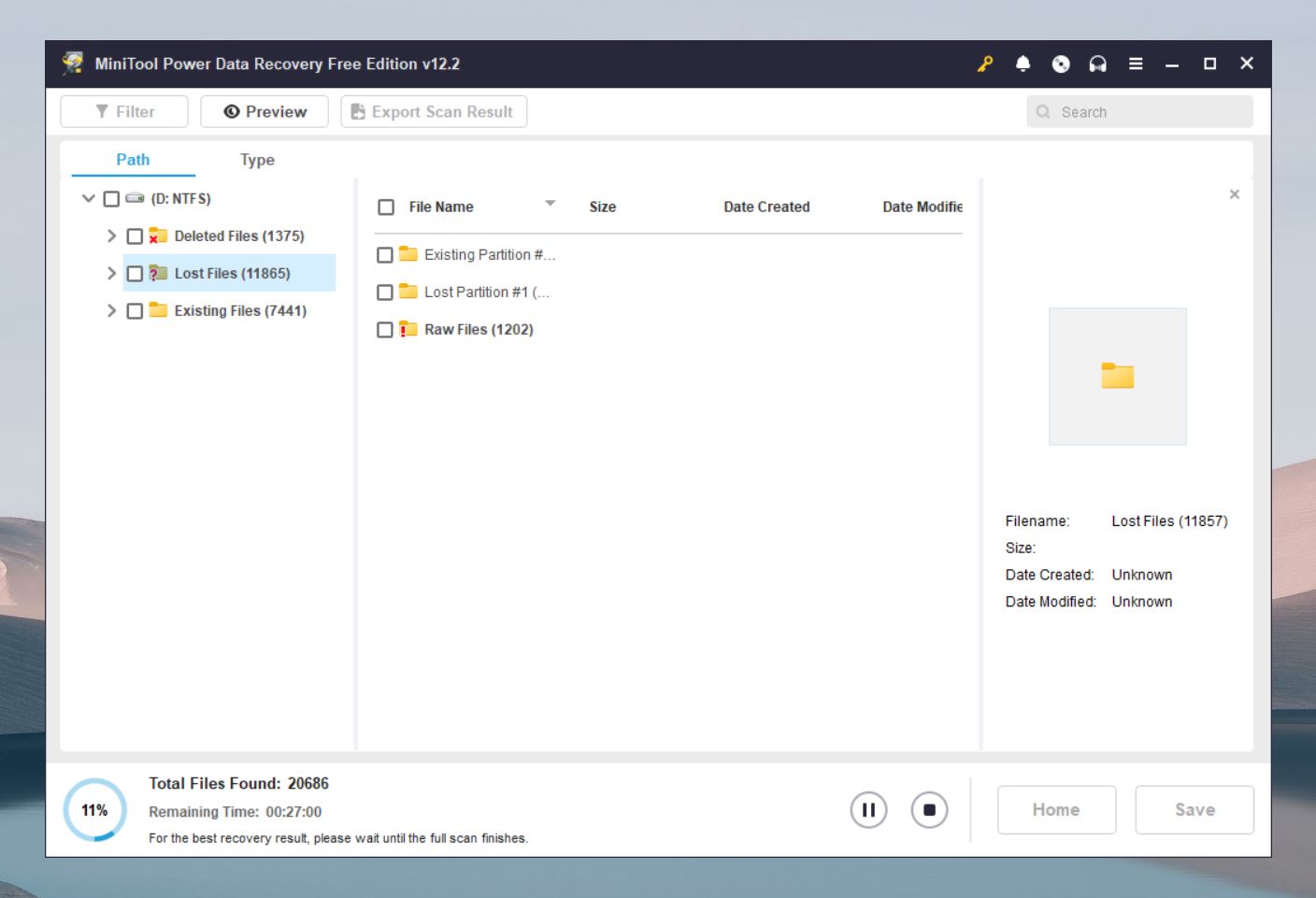Click the Deleted Files folder icon with red X
Image resolution: width=1316 pixels, height=898 pixels.
pyautogui.click(x=158, y=235)
